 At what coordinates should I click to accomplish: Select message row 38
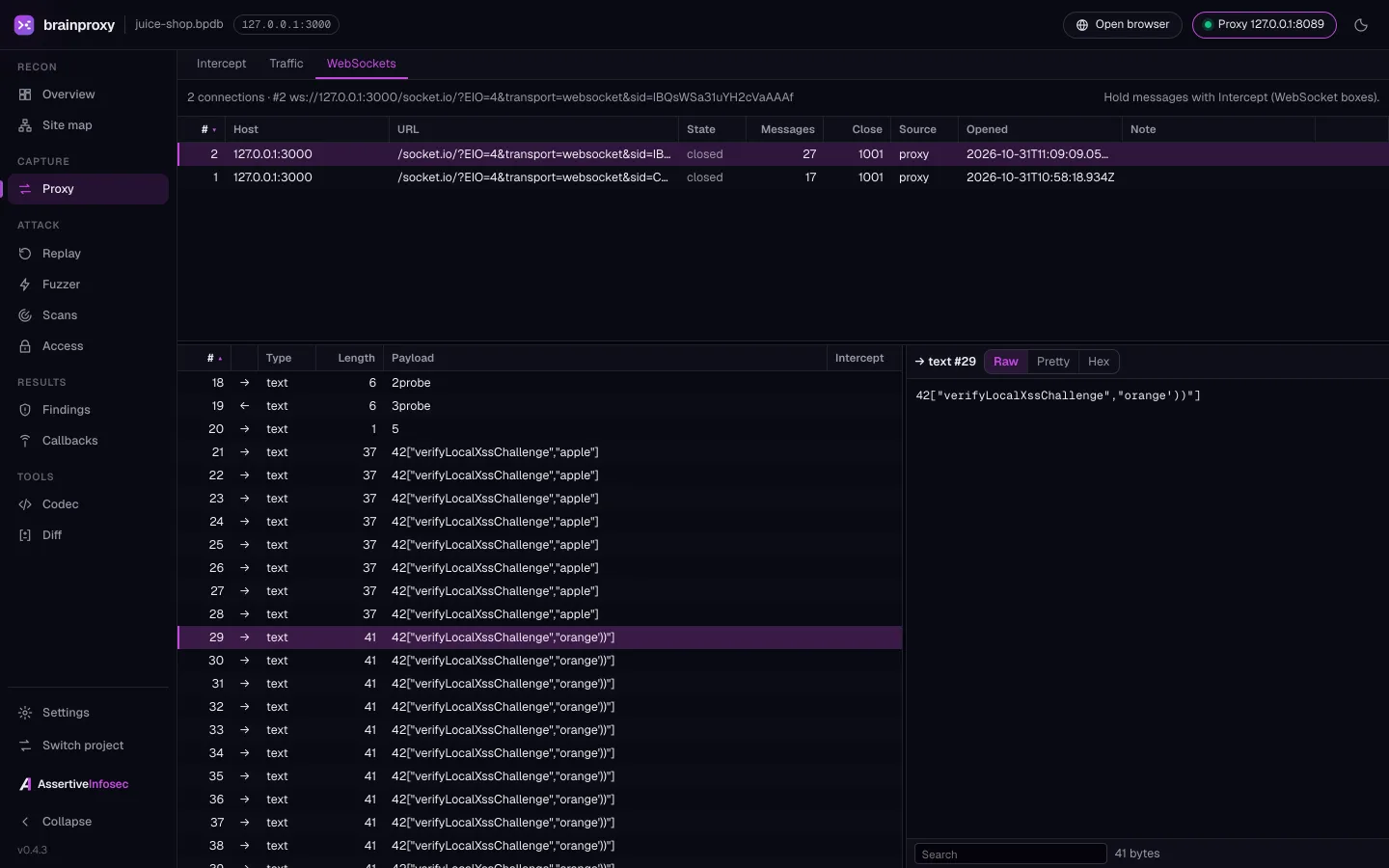pos(539,846)
